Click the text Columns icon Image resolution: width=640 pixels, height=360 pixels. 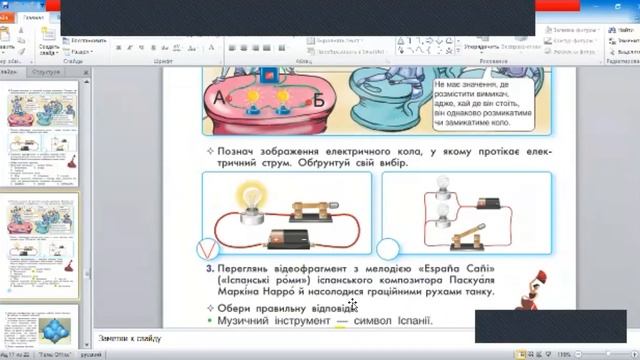[282, 48]
